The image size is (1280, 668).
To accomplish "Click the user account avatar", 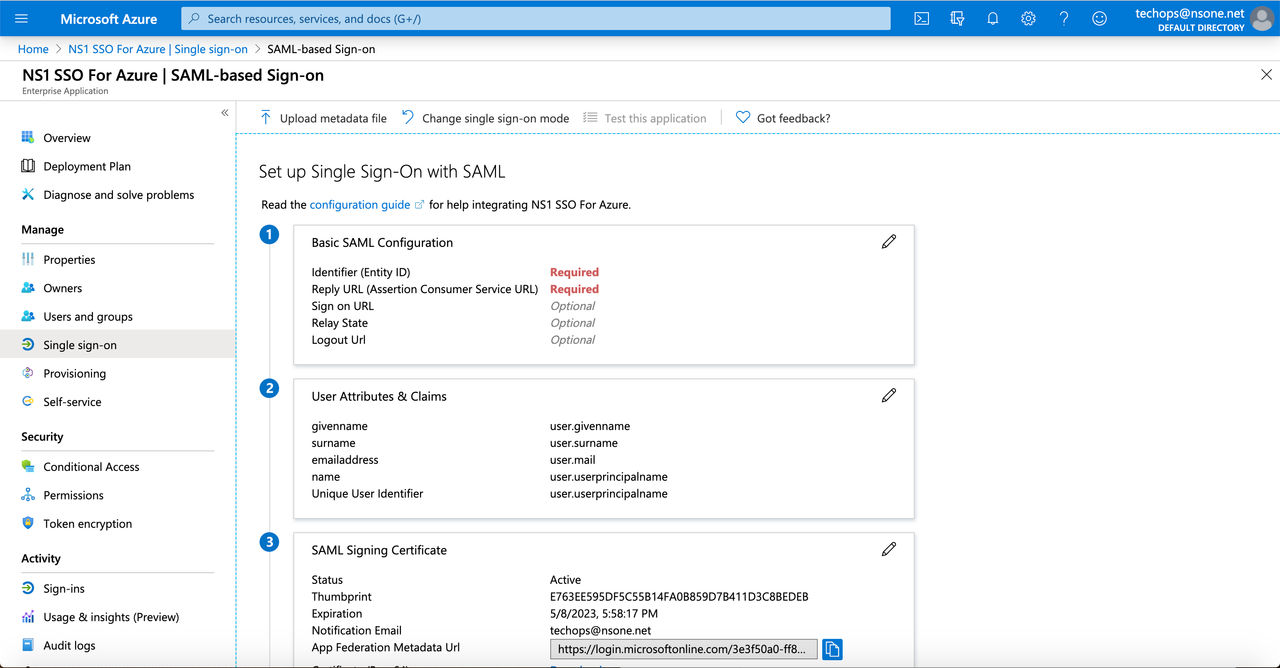I will [x=1263, y=18].
